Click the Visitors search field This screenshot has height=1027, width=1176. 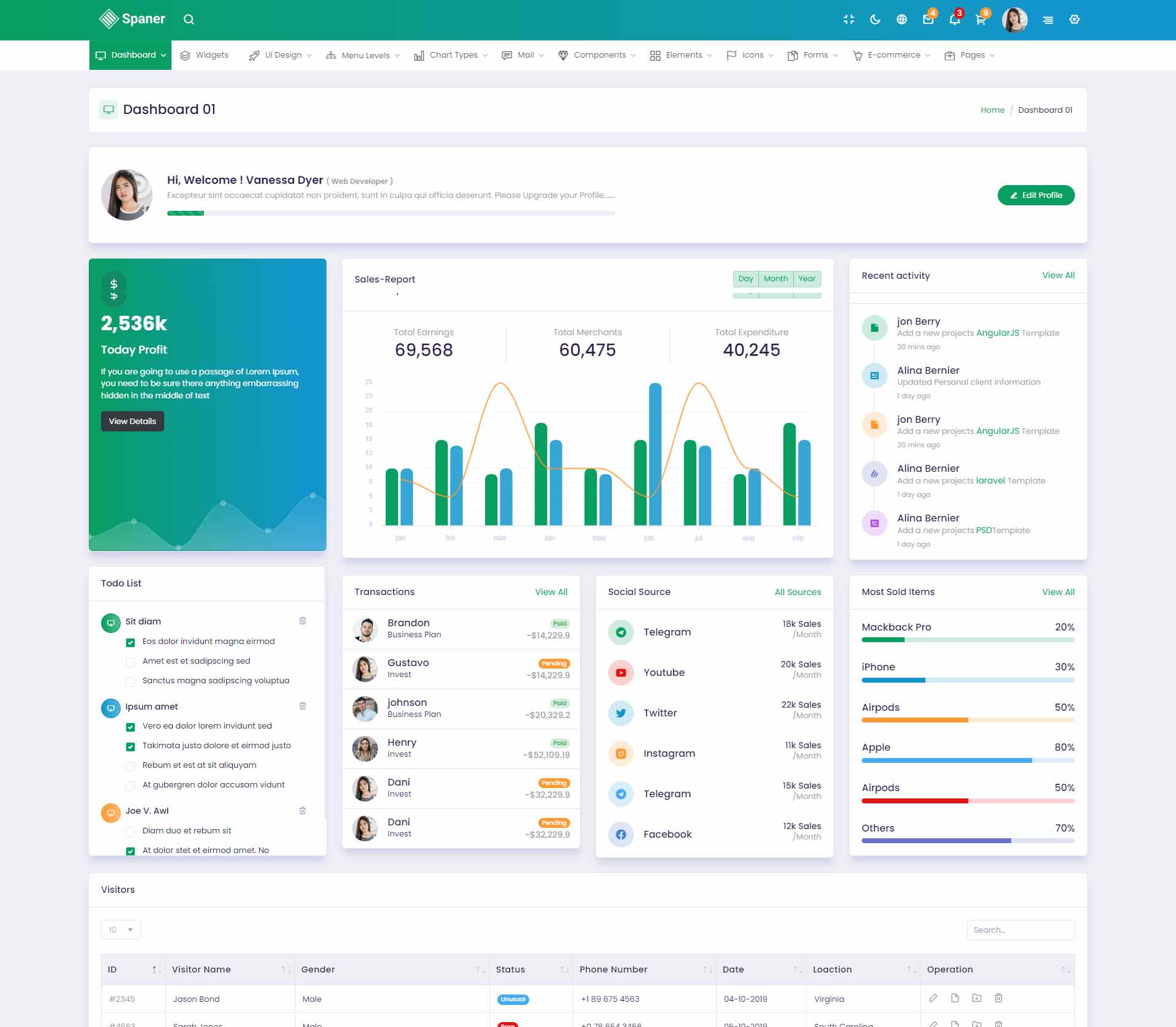point(1020,930)
